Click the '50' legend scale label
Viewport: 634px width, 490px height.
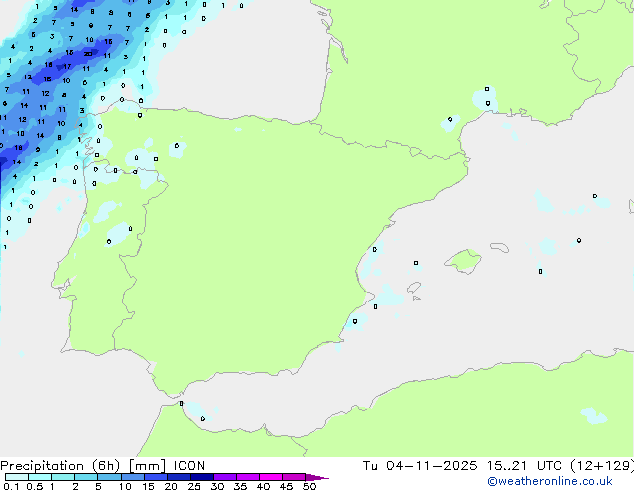click(309, 486)
